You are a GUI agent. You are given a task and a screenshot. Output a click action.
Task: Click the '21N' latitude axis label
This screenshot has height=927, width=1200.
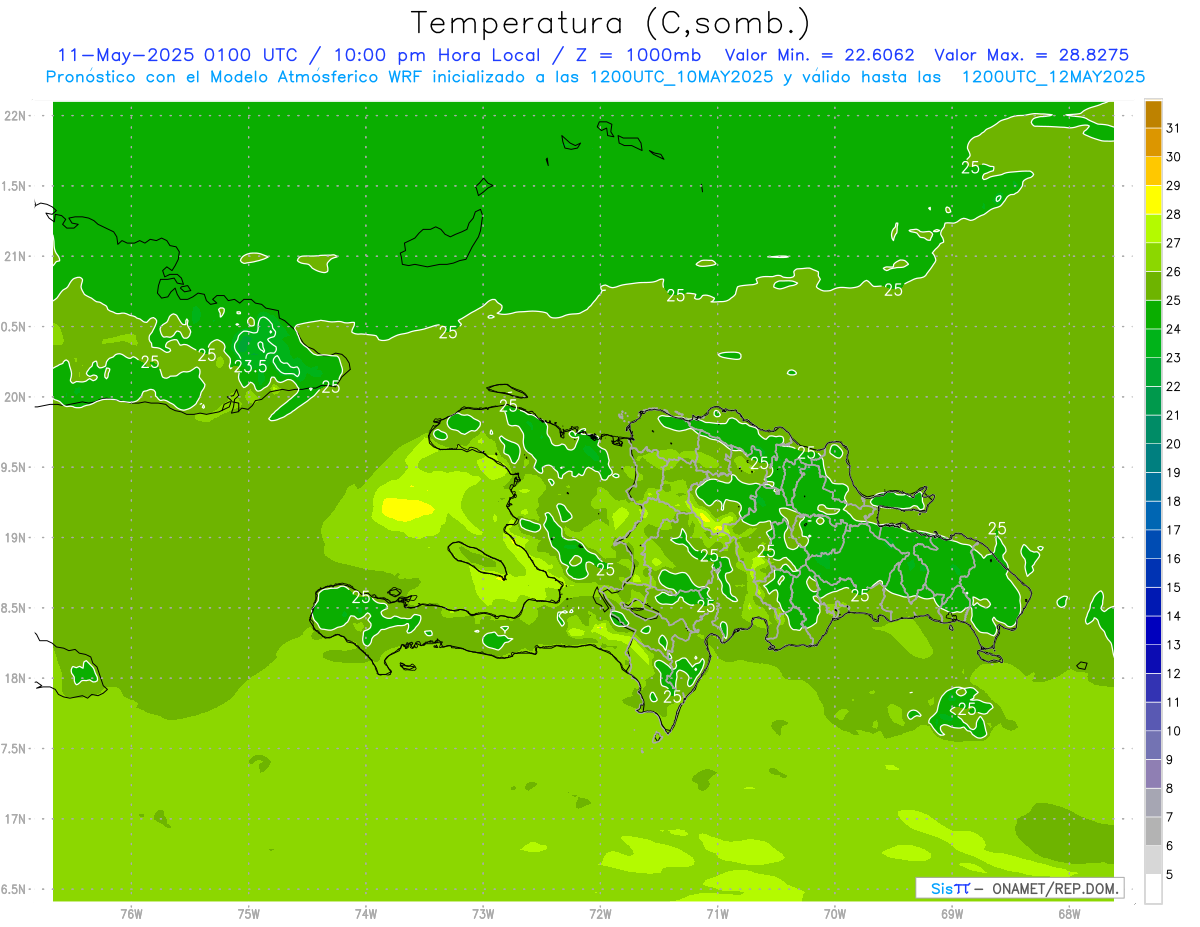click(15, 257)
